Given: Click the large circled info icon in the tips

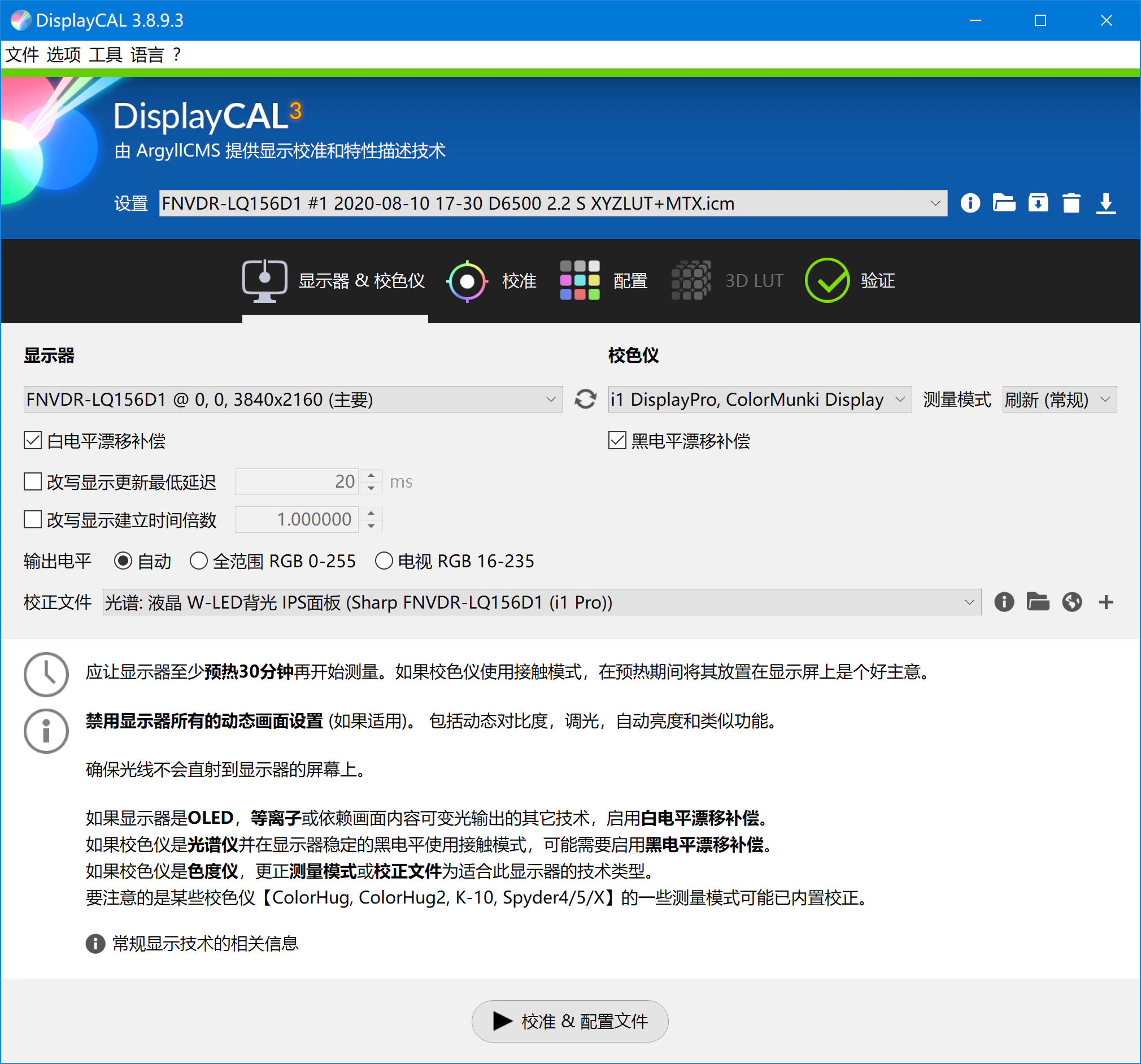Looking at the screenshot, I should (46, 731).
